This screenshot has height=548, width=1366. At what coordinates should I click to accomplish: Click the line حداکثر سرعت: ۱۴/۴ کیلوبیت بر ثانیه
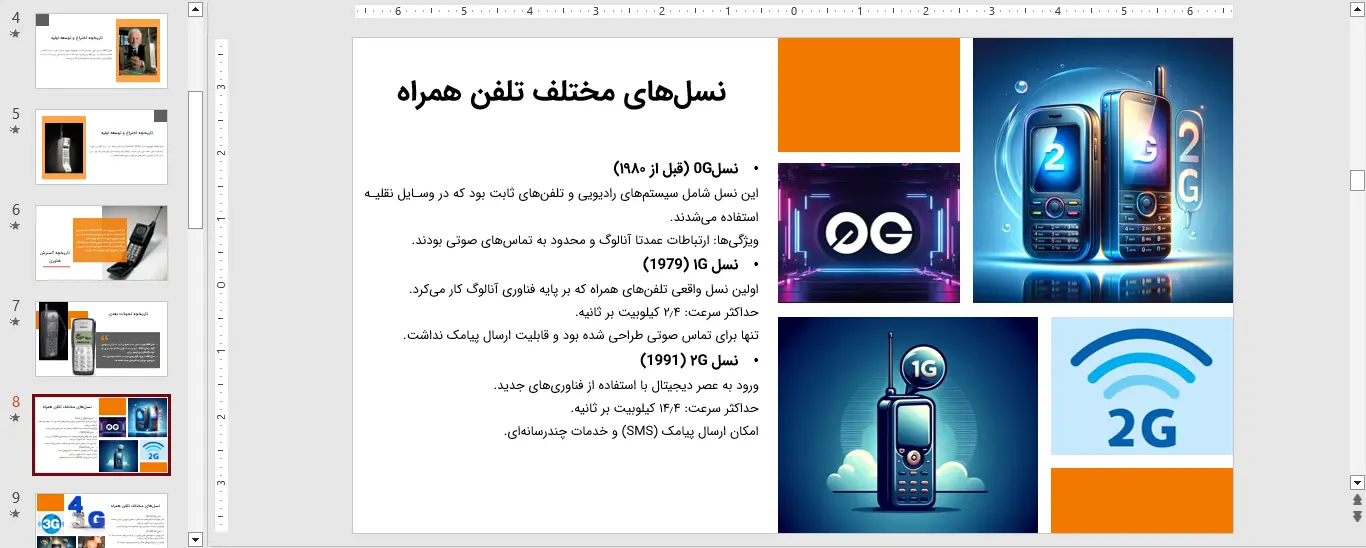click(665, 408)
